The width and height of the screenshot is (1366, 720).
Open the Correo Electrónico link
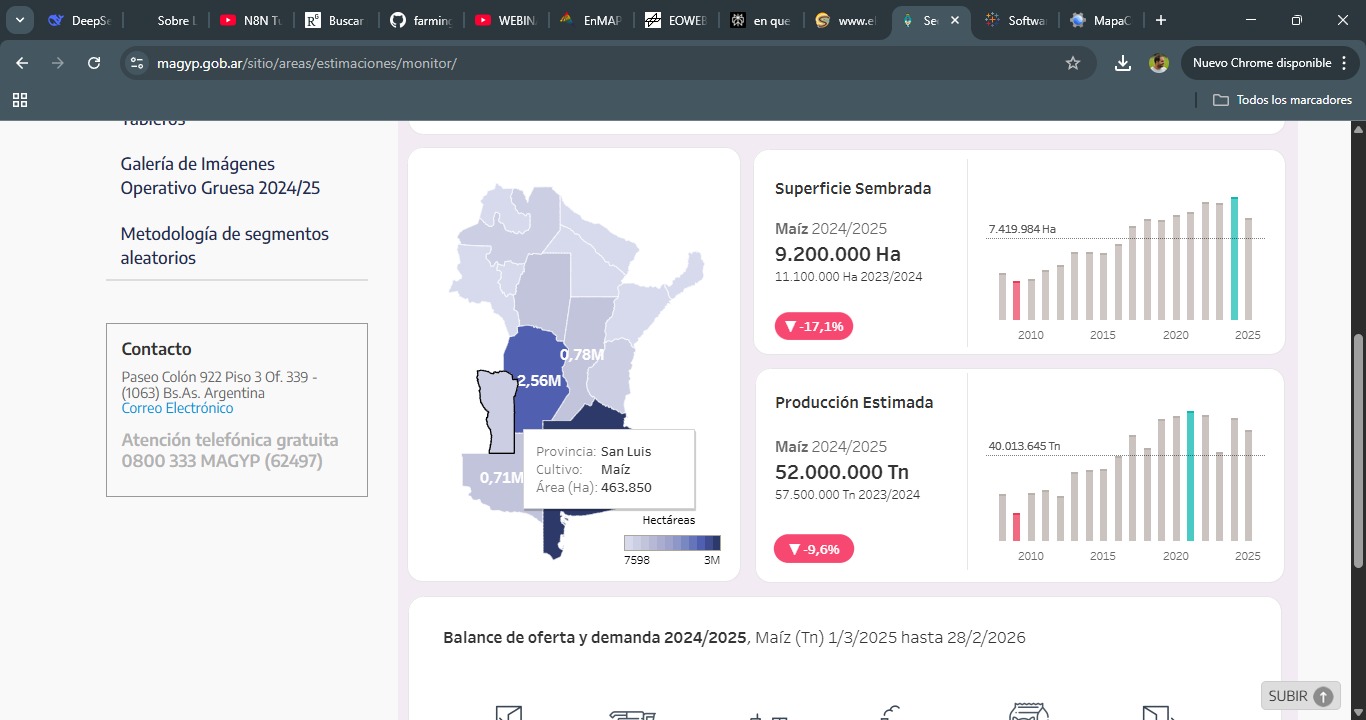tap(177, 408)
